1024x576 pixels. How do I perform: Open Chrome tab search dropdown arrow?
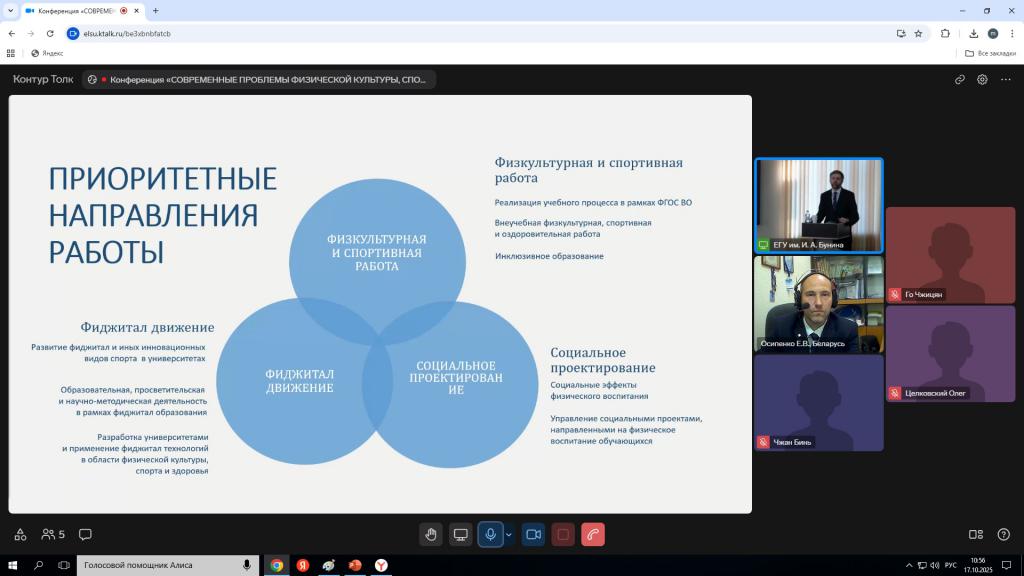click(x=10, y=11)
